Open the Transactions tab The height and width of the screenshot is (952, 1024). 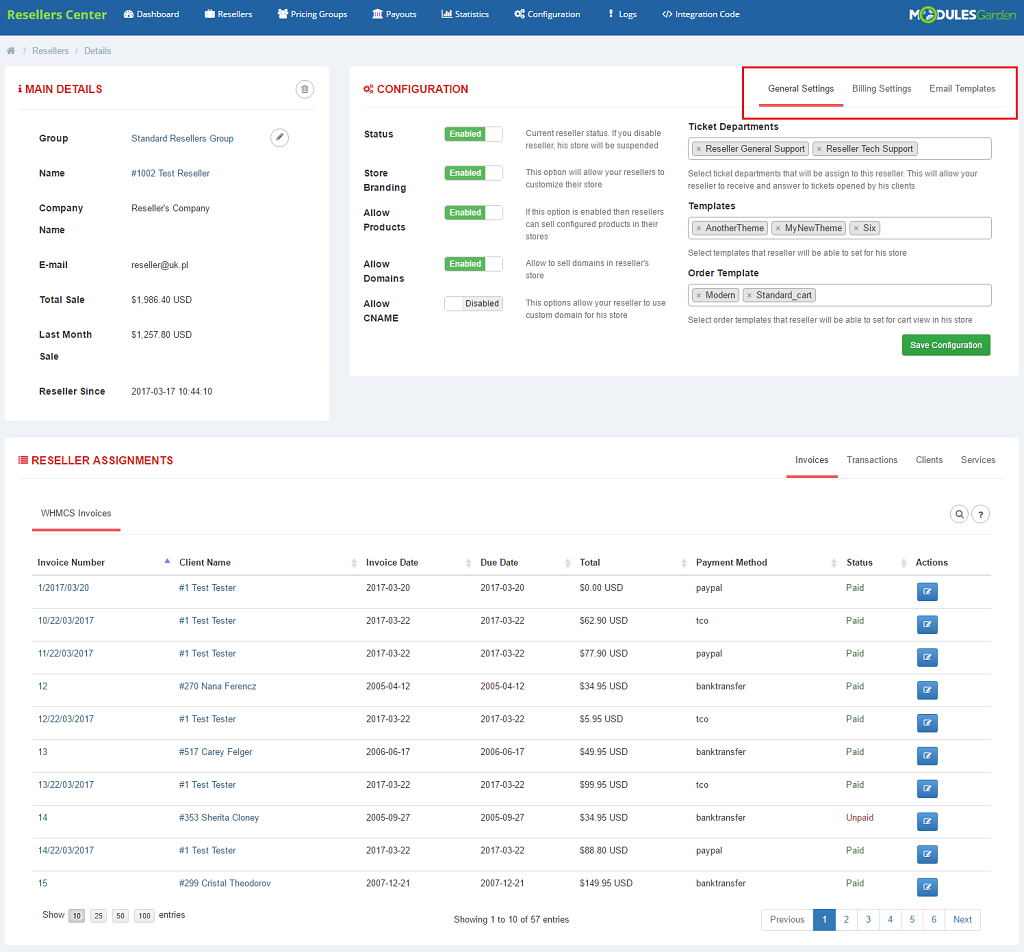(x=872, y=460)
